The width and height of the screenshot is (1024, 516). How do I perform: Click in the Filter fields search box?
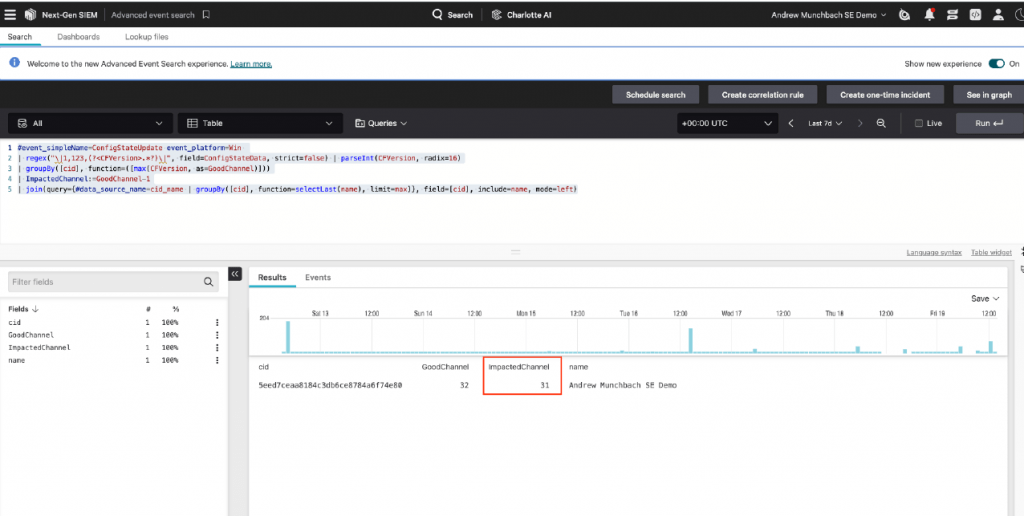point(106,282)
